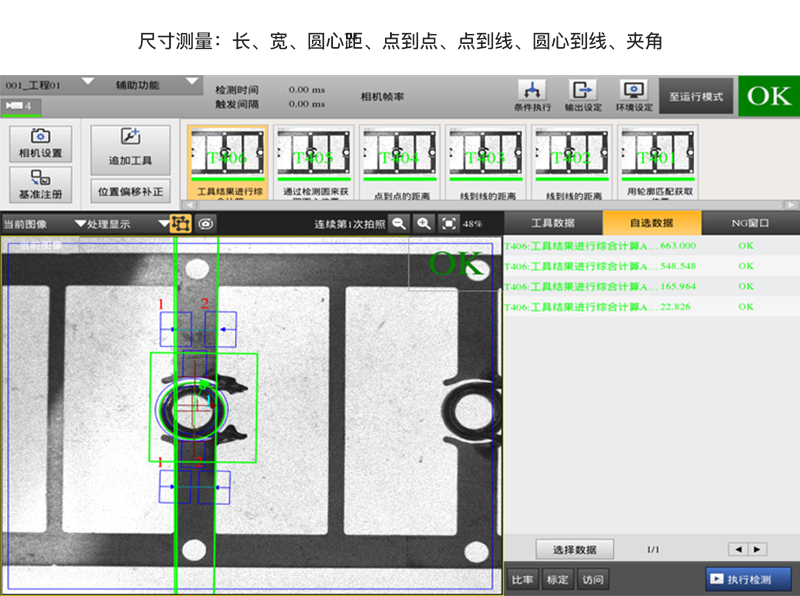
Task: Open the 环境设定 environment settings
Action: (x=632, y=95)
